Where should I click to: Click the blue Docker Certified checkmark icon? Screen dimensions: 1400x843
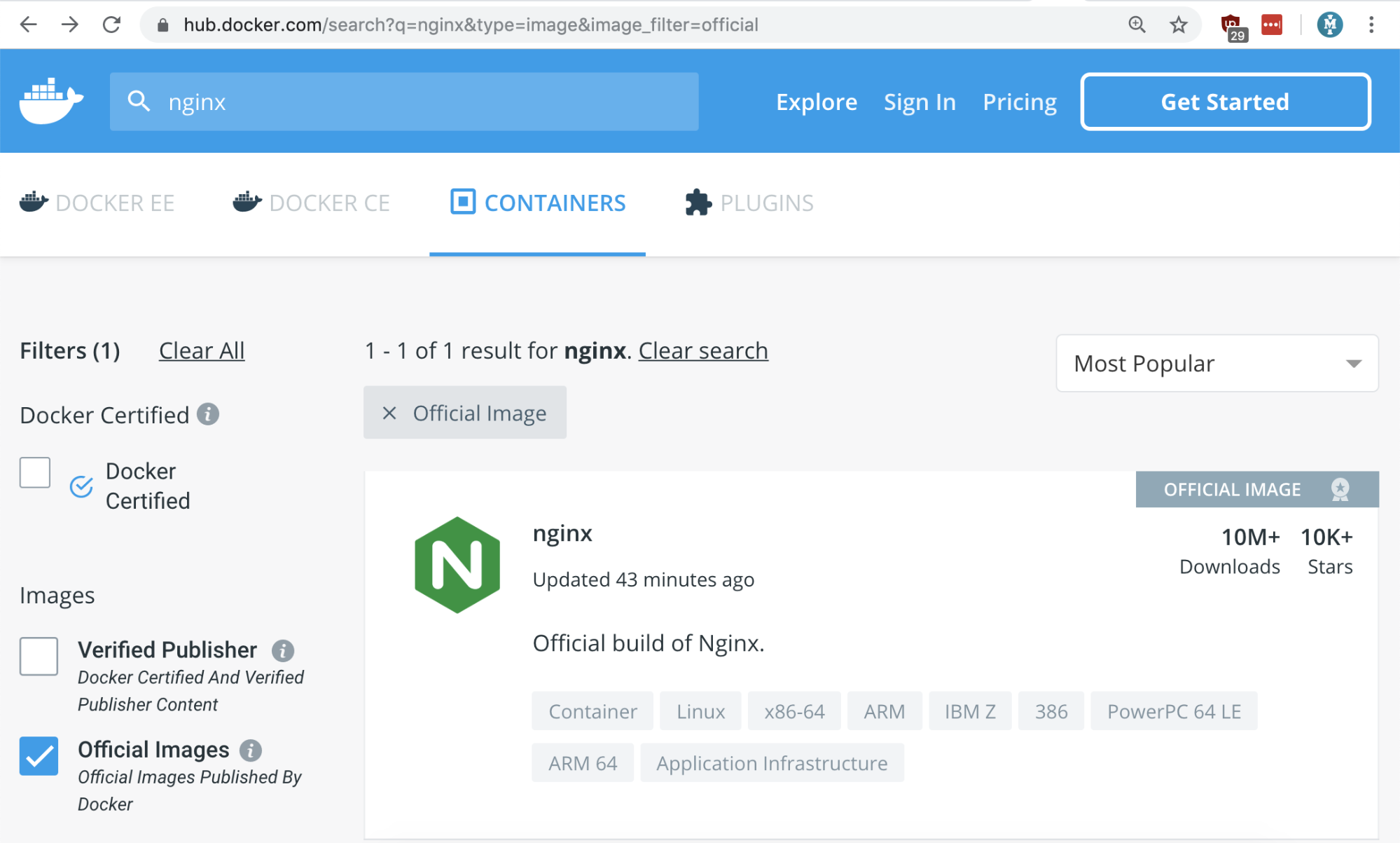[x=81, y=486]
